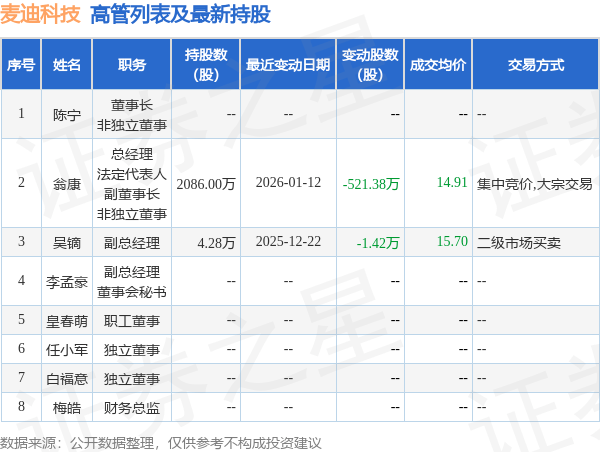The image size is (600, 452).
Task: Click the 2086.00万 shareholding value
Action: coord(205,184)
